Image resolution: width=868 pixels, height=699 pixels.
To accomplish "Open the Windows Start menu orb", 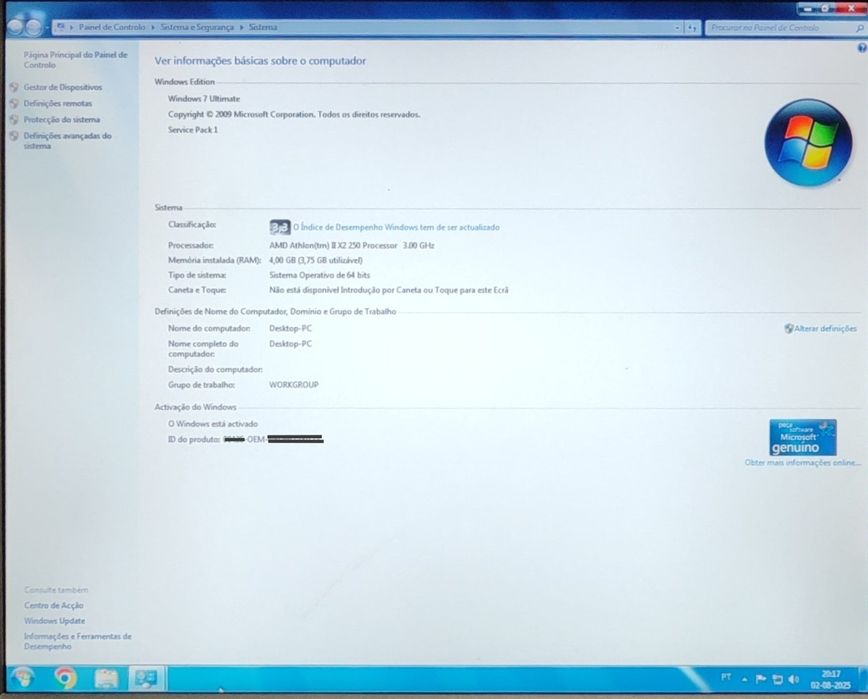I will point(23,677).
